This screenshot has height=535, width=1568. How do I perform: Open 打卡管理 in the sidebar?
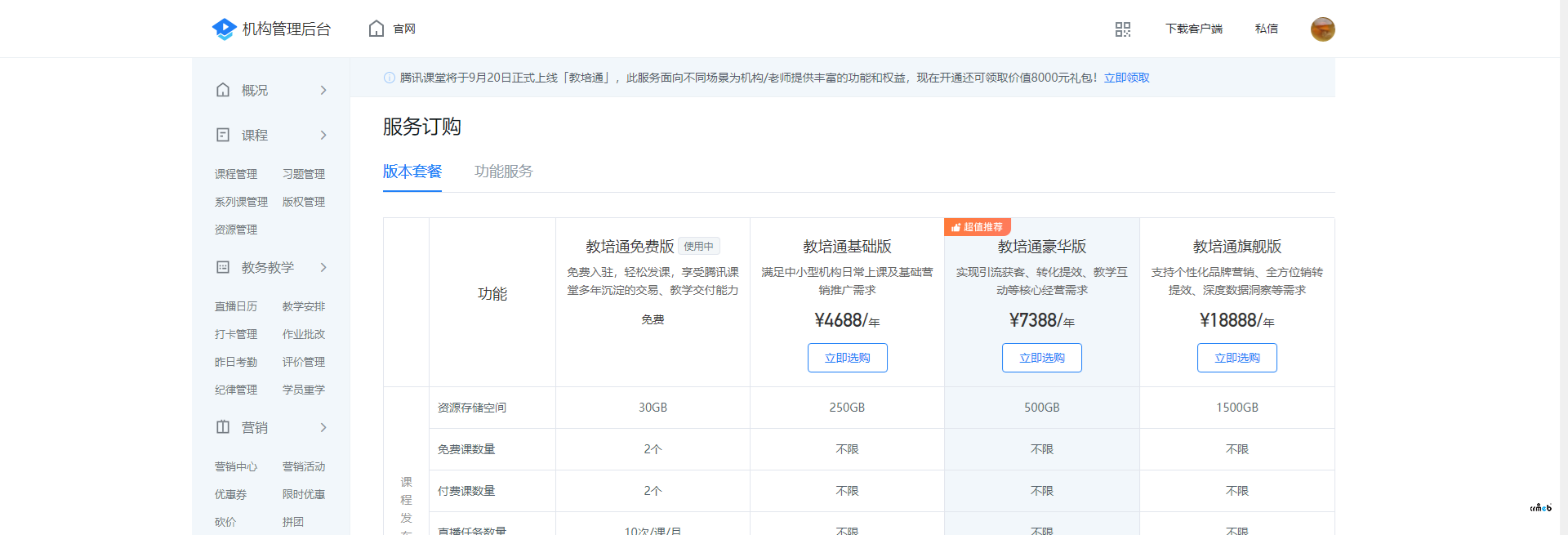pos(236,334)
